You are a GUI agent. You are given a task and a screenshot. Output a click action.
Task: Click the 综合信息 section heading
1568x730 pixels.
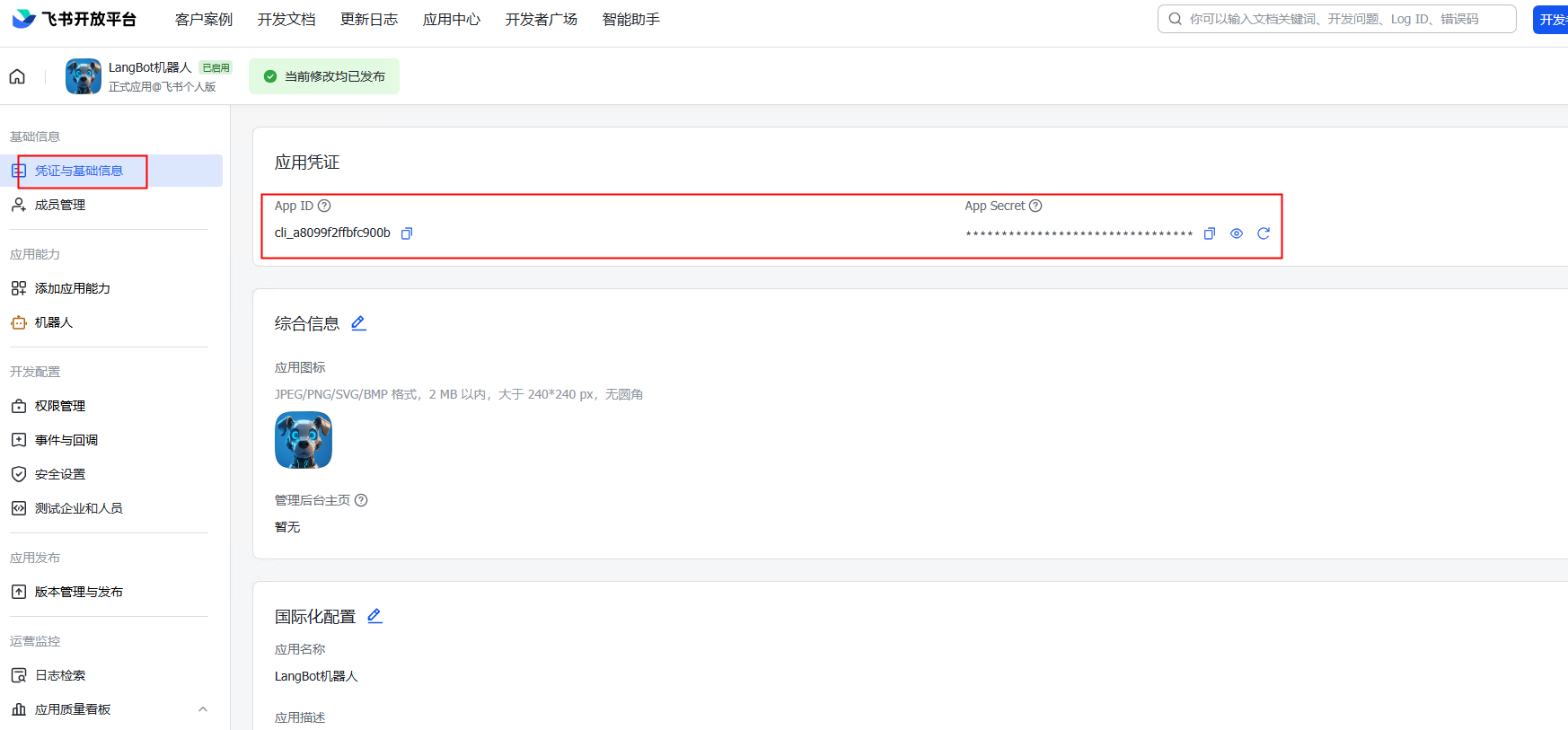307,323
